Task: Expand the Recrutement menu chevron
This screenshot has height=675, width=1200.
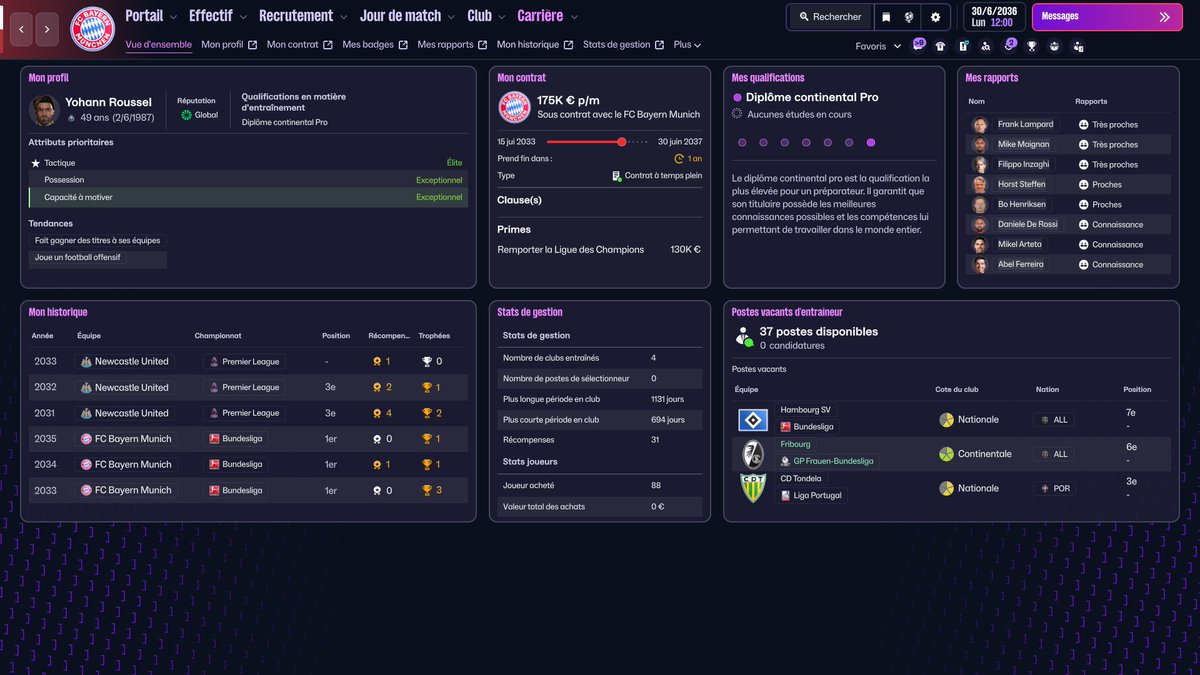Action: click(344, 17)
